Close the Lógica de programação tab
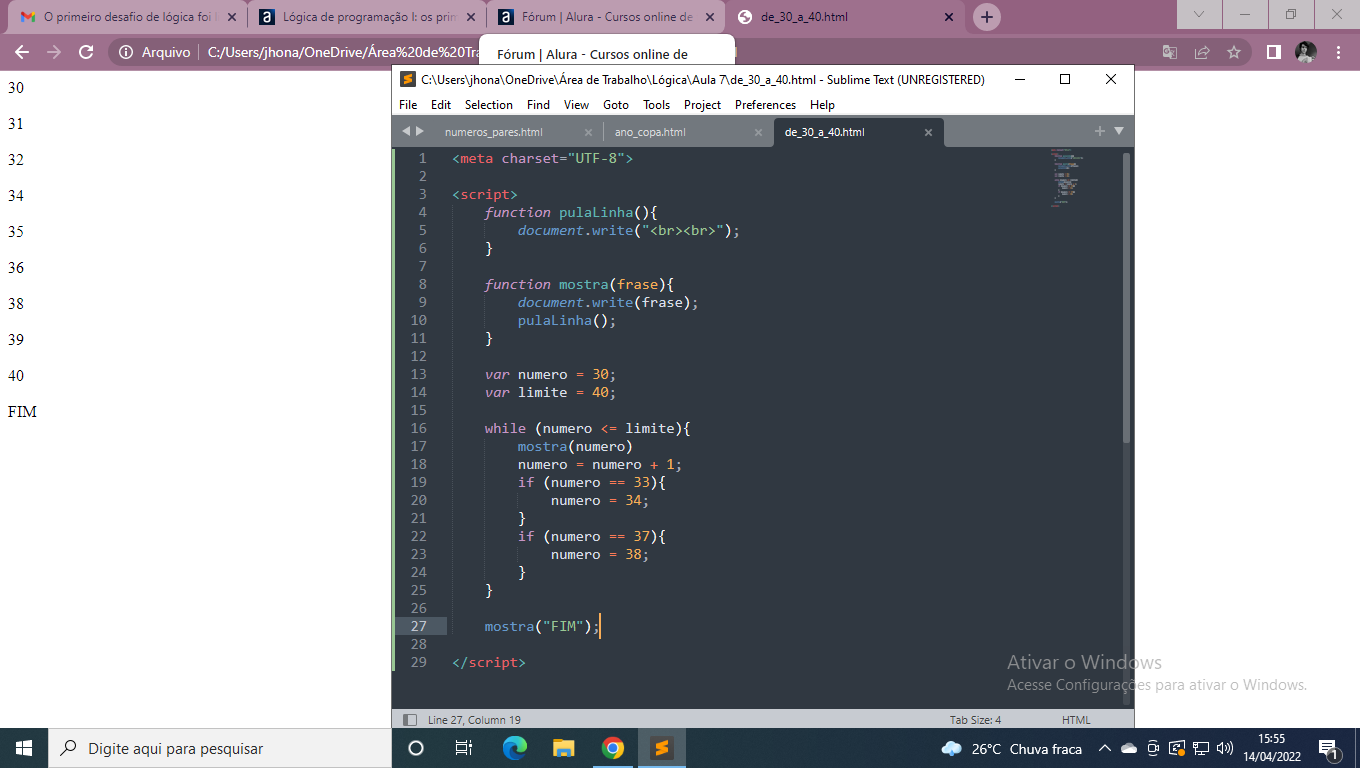This screenshot has width=1360, height=768. click(x=471, y=17)
